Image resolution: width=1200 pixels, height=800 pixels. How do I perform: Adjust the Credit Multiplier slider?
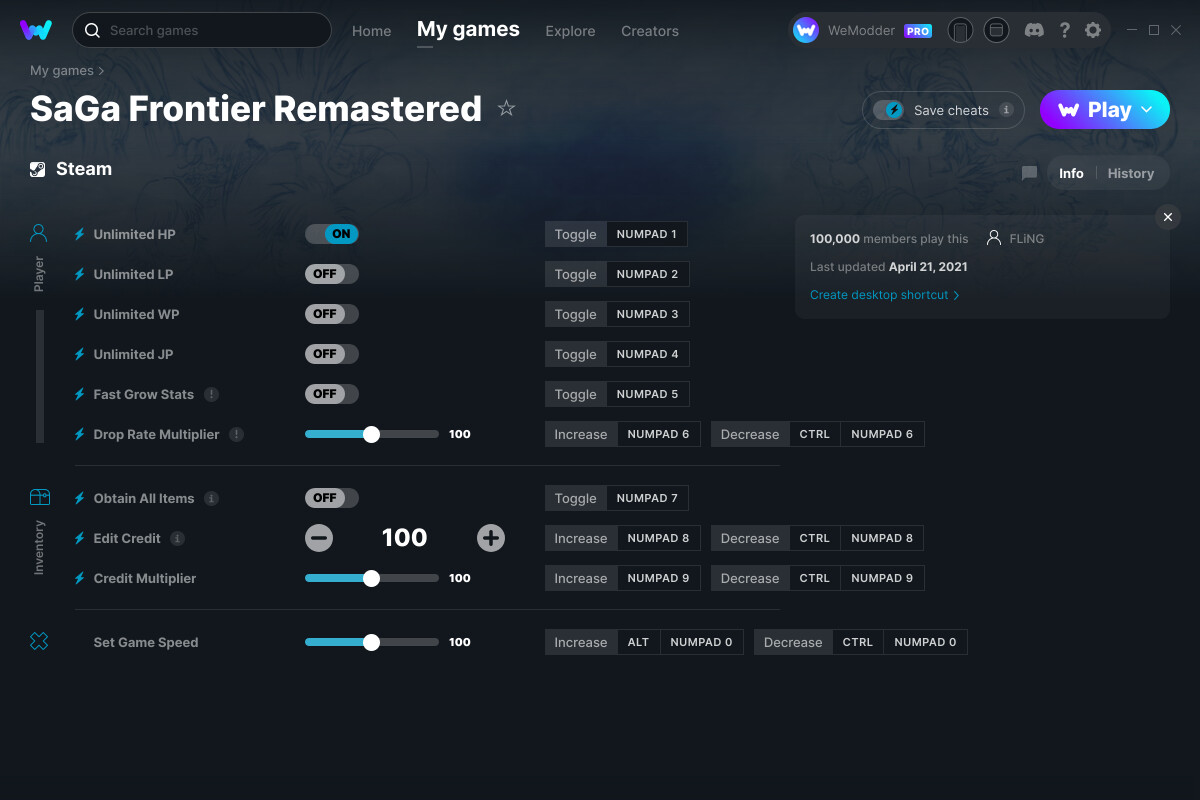point(372,578)
